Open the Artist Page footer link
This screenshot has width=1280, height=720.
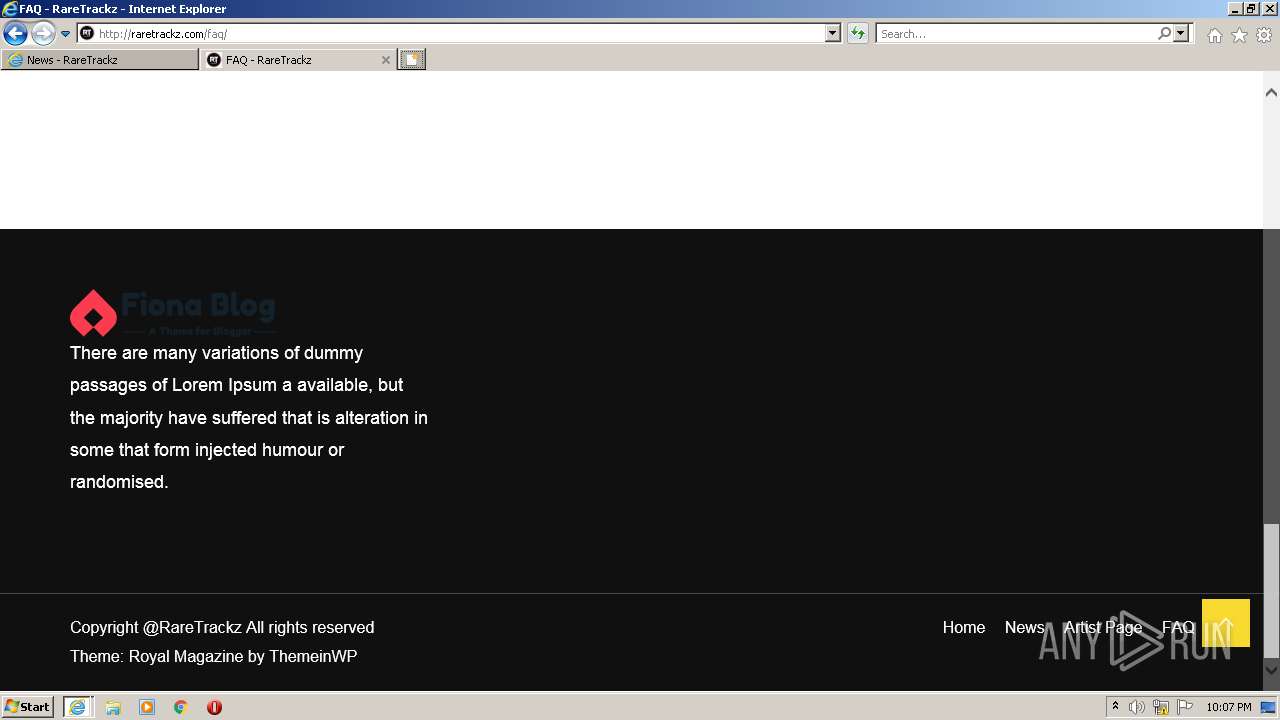1103,627
